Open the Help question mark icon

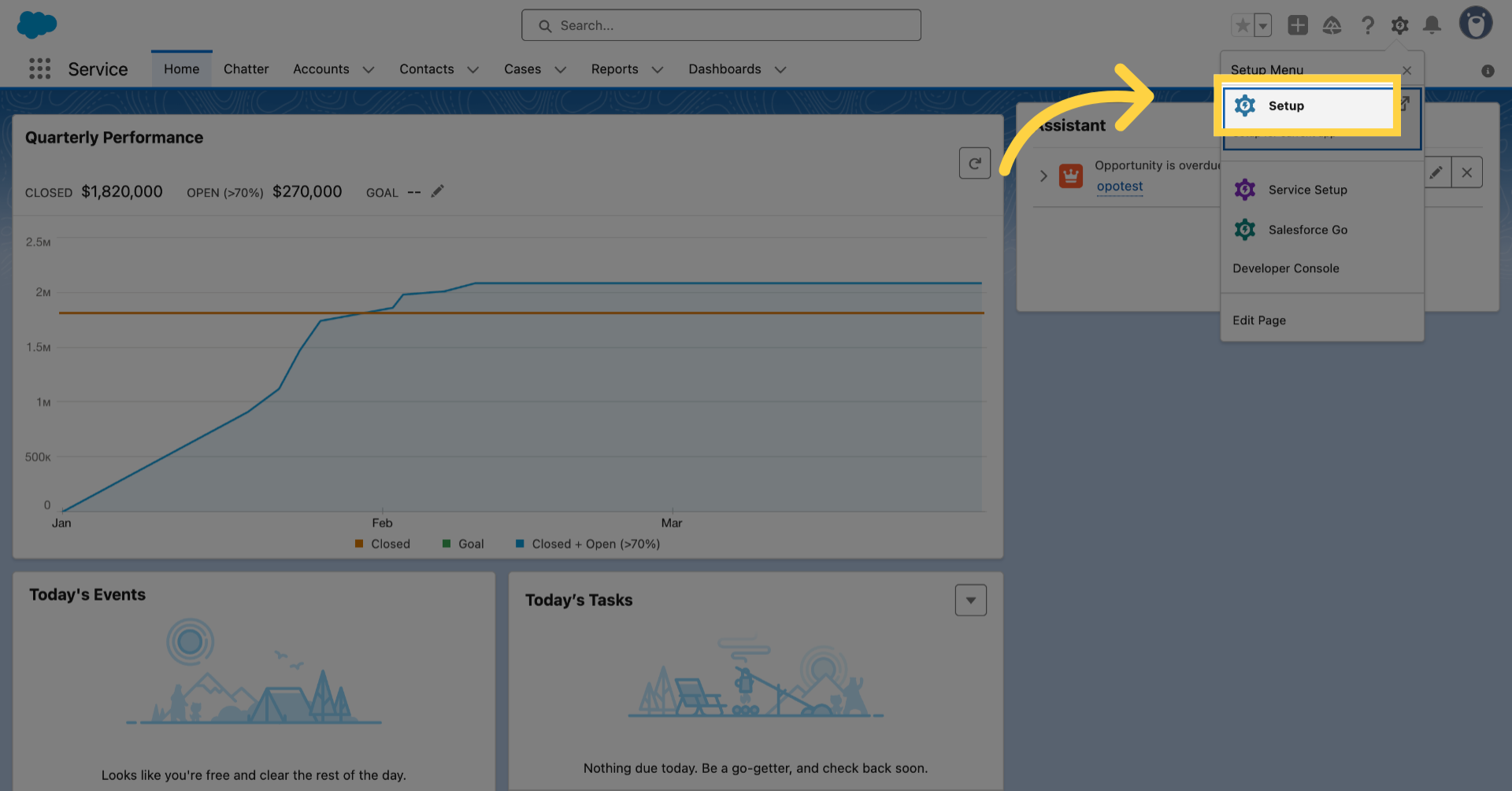pyautogui.click(x=1367, y=25)
